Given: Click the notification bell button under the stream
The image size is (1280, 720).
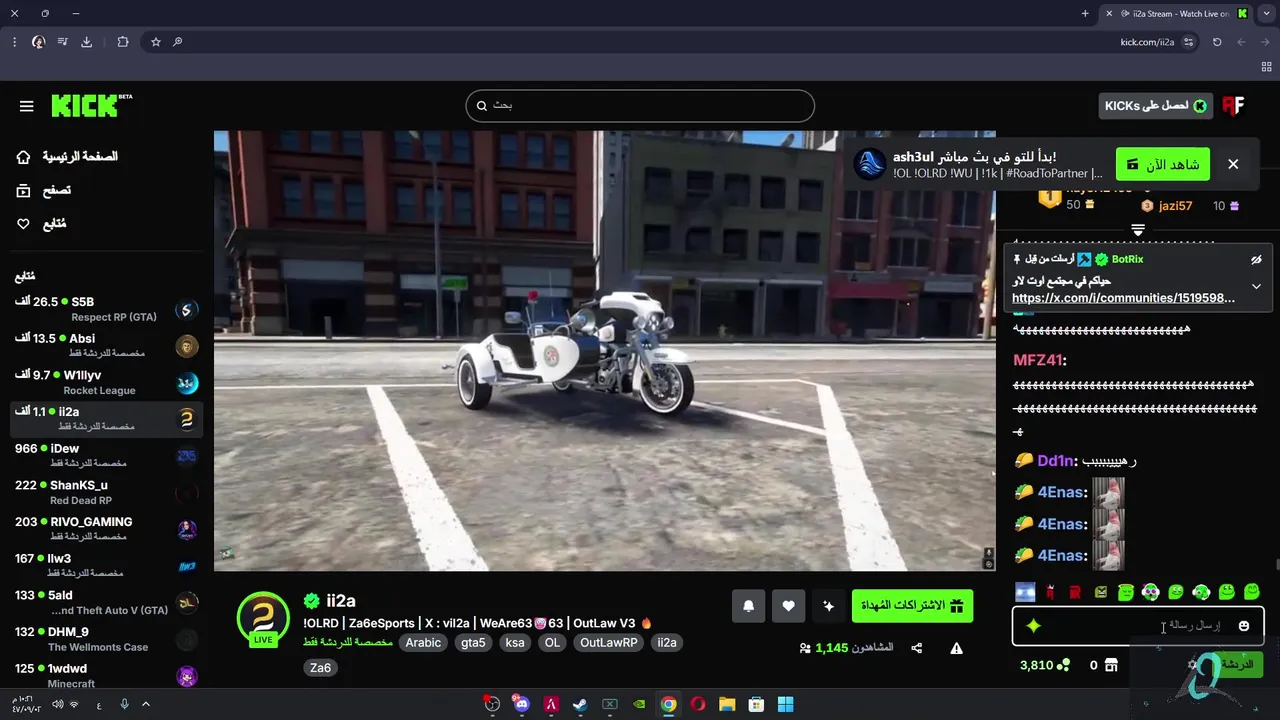Looking at the screenshot, I should click(x=748, y=606).
